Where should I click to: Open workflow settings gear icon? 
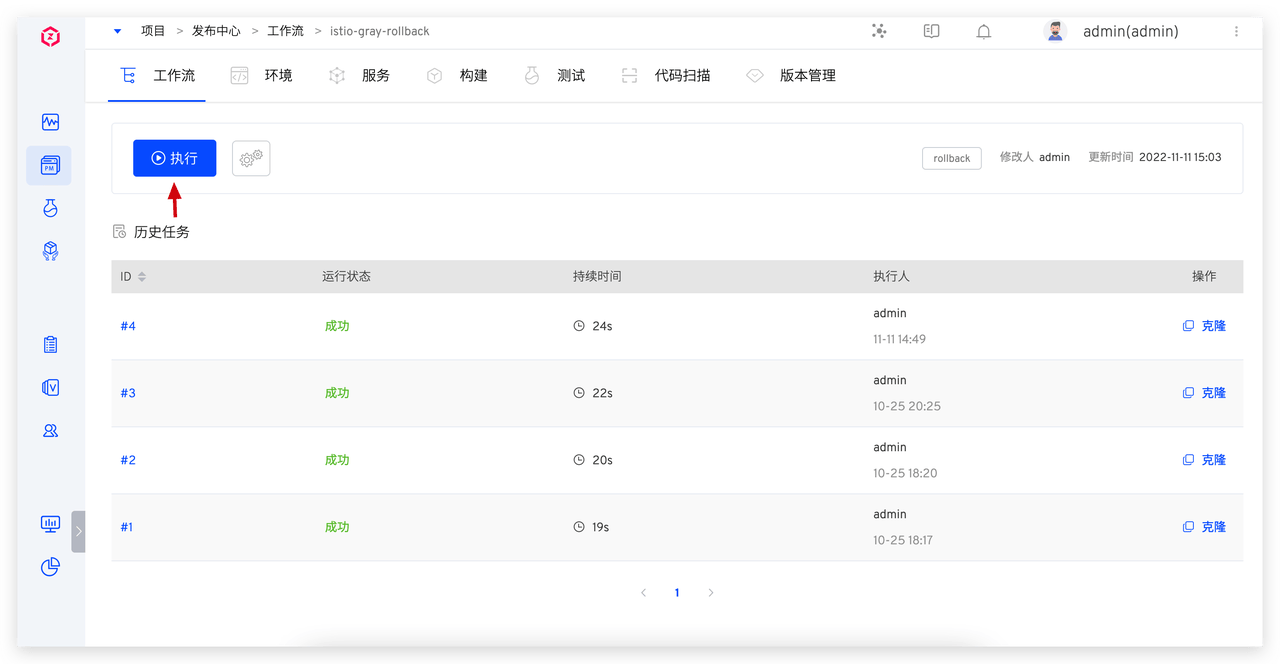pyautogui.click(x=251, y=158)
